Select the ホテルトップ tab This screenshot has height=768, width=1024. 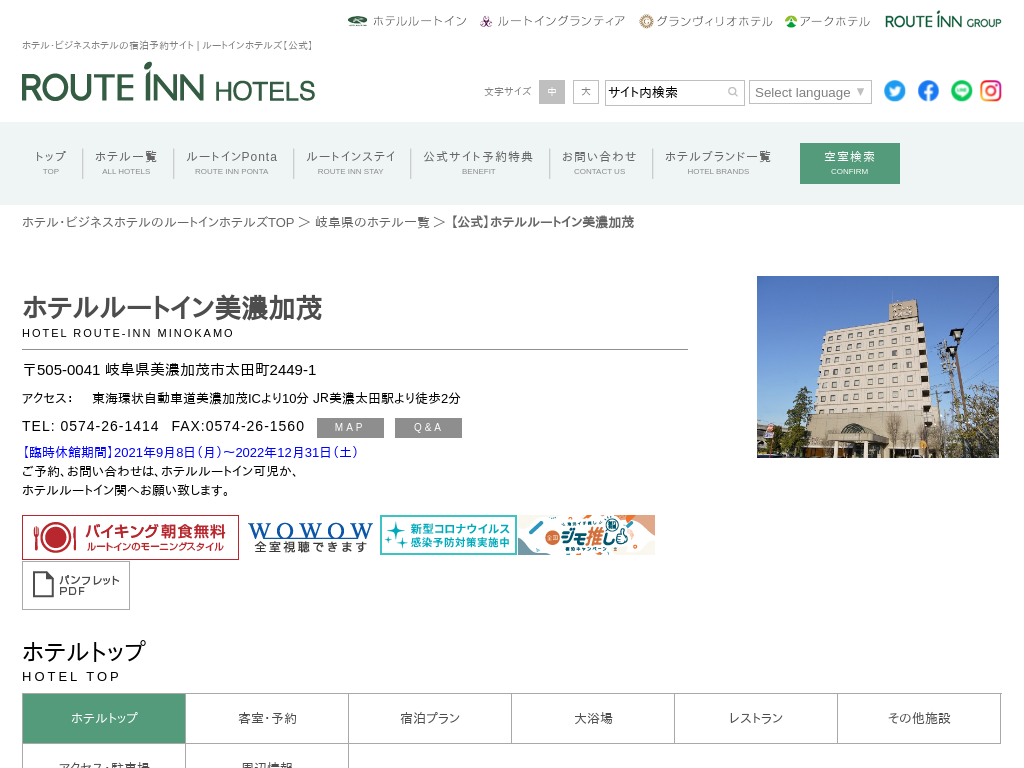104,718
